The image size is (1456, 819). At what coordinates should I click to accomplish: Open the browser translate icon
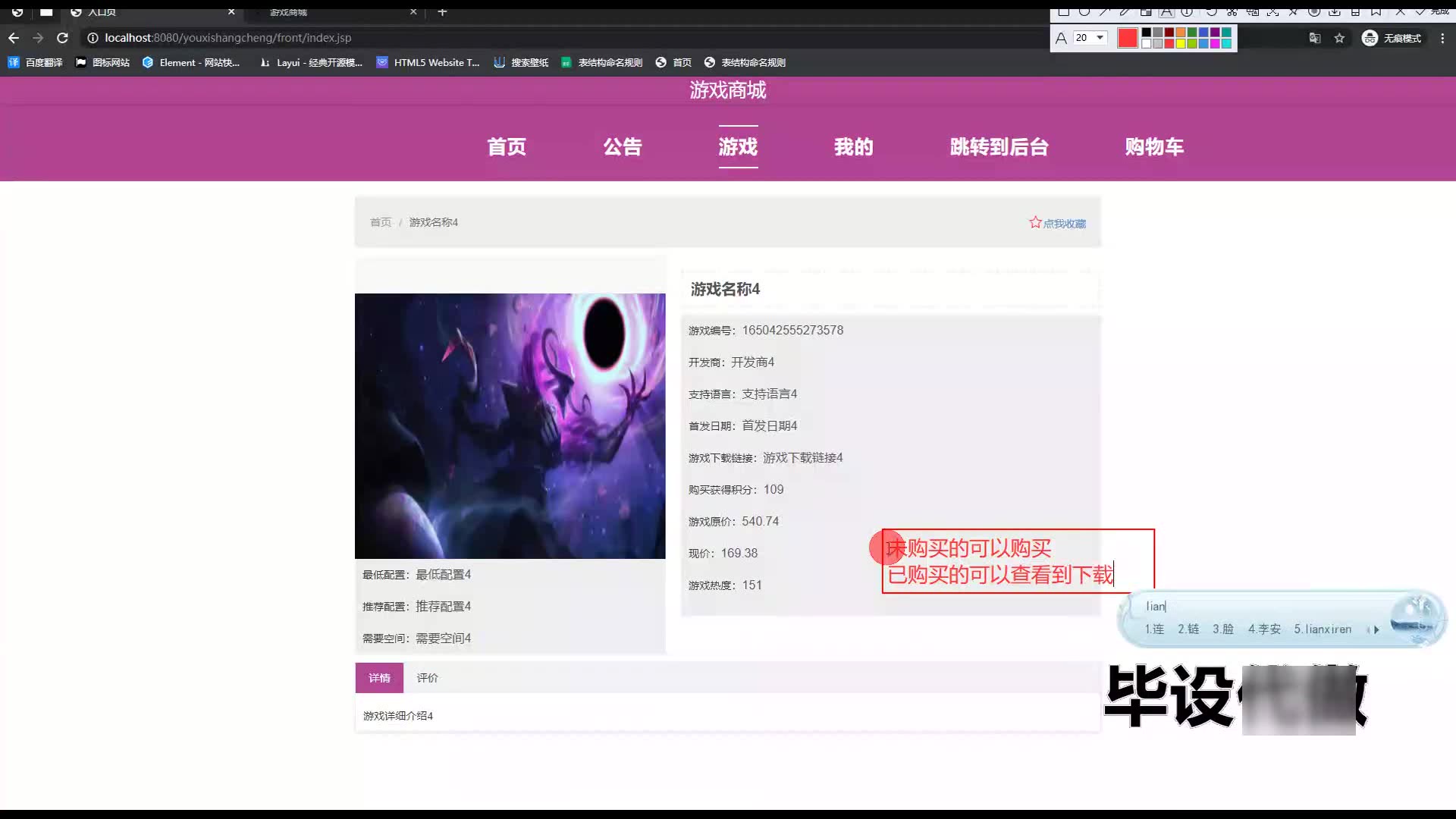(1315, 38)
